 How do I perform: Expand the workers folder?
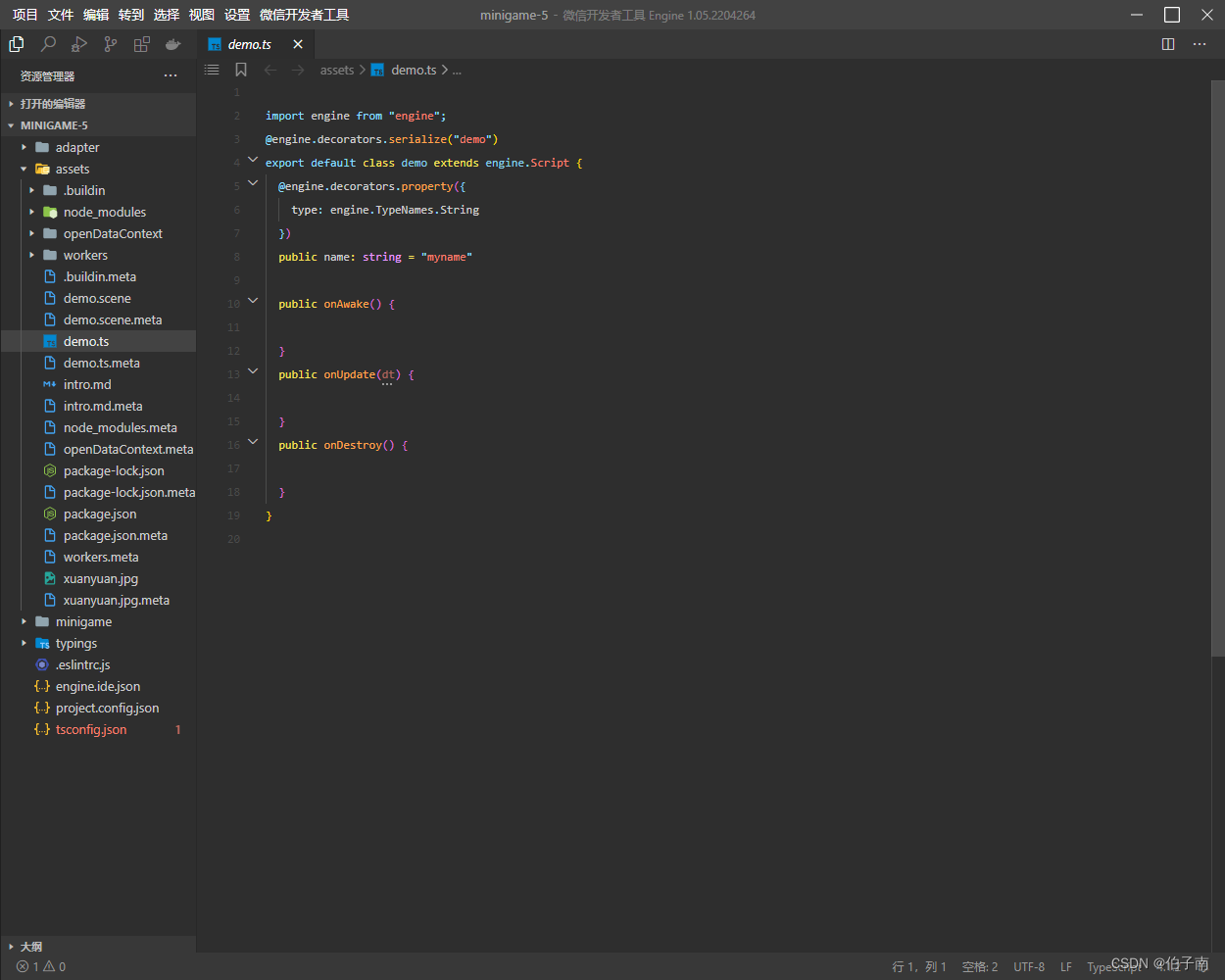[32, 255]
